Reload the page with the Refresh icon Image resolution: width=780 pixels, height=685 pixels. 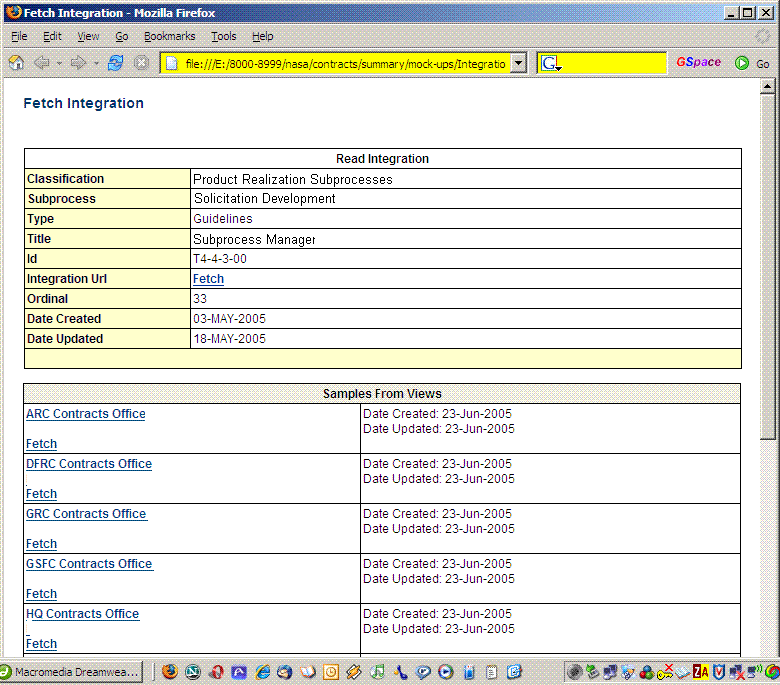tap(115, 63)
